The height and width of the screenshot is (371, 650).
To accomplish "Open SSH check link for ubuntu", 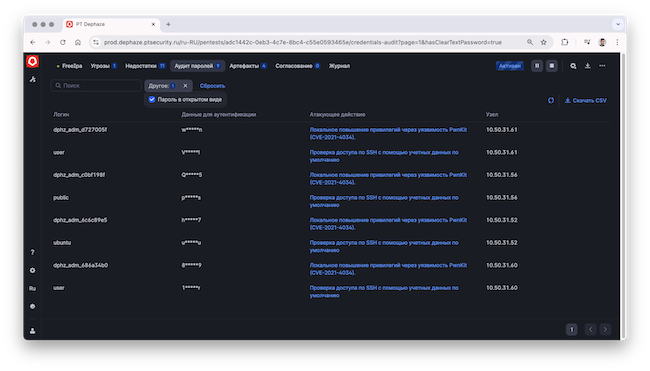I will click(384, 246).
